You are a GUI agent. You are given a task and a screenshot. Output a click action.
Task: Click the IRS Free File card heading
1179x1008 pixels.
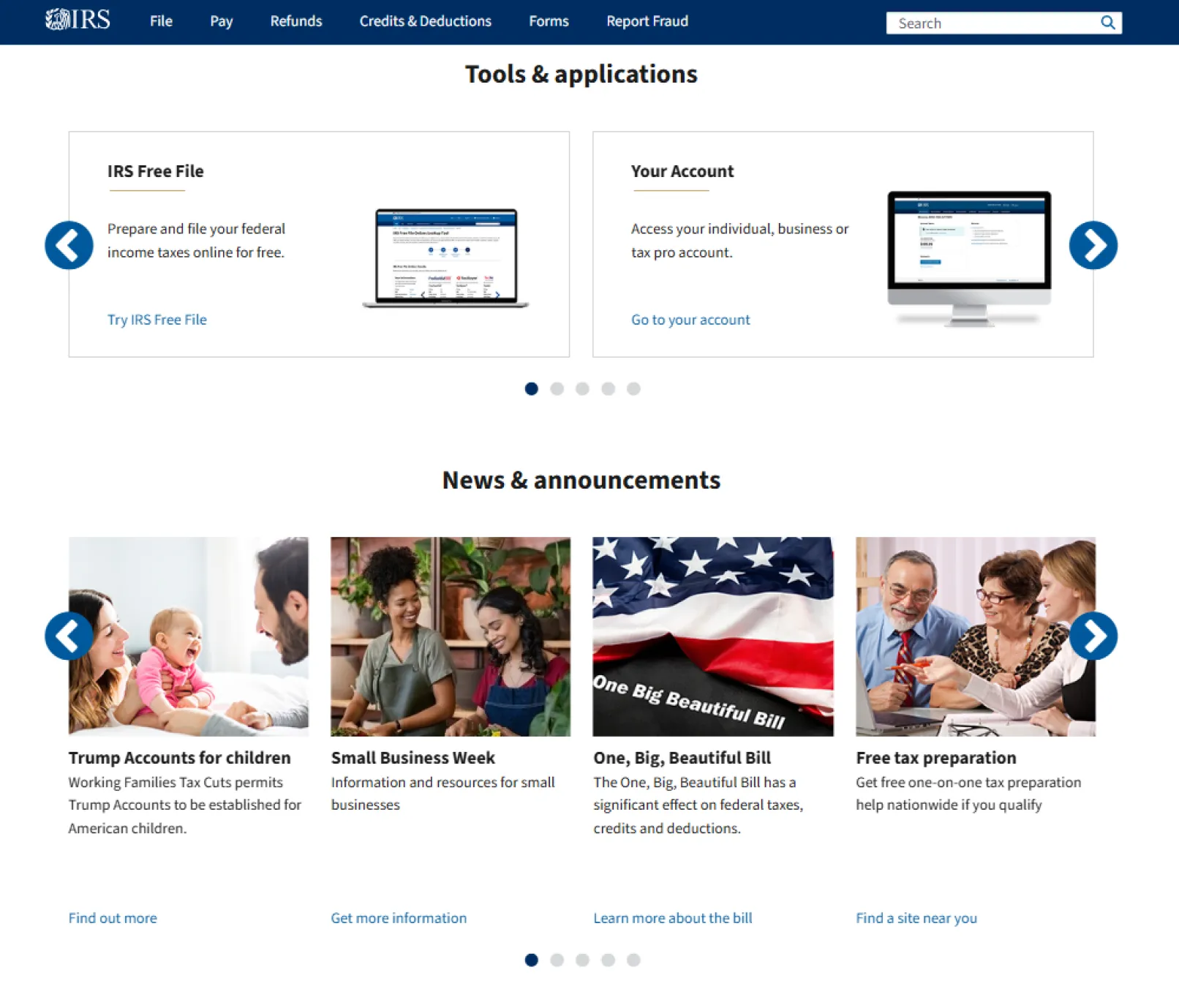(x=156, y=171)
